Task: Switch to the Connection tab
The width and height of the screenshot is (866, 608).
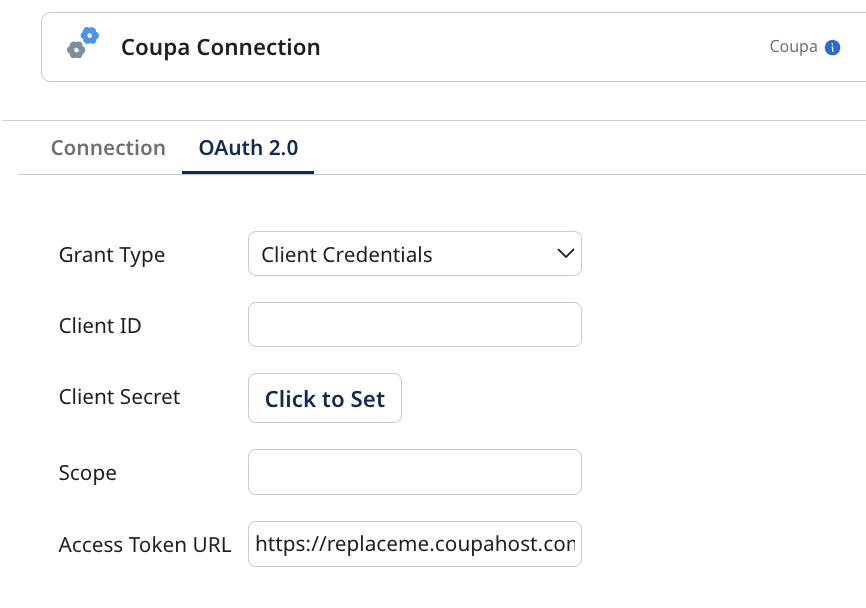Action: [108, 147]
